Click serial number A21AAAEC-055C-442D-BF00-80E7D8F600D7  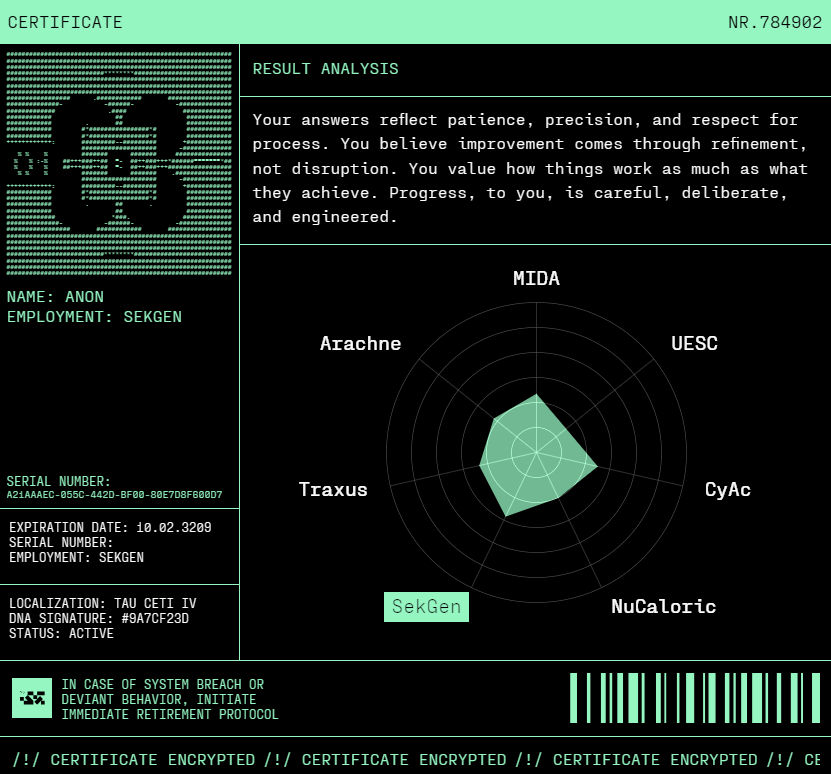[114, 495]
